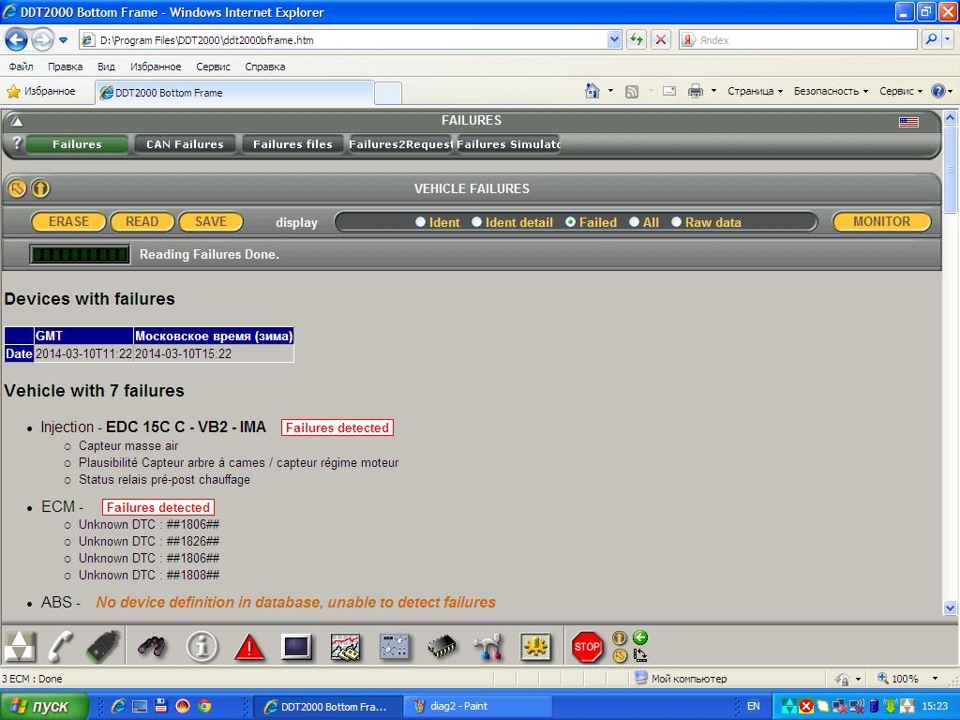The image size is (960, 720).
Task: Click the pipes network connection icon
Action: [x=489, y=647]
